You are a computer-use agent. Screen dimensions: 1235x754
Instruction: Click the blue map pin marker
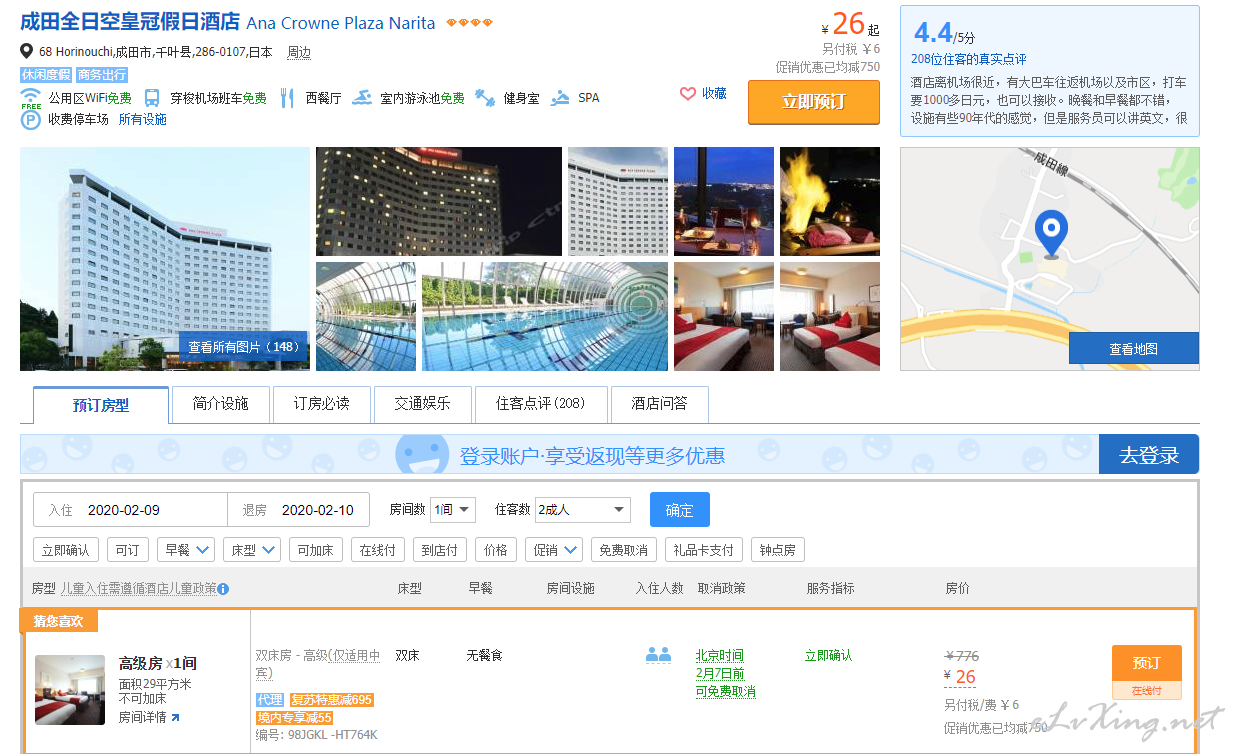click(x=1050, y=233)
